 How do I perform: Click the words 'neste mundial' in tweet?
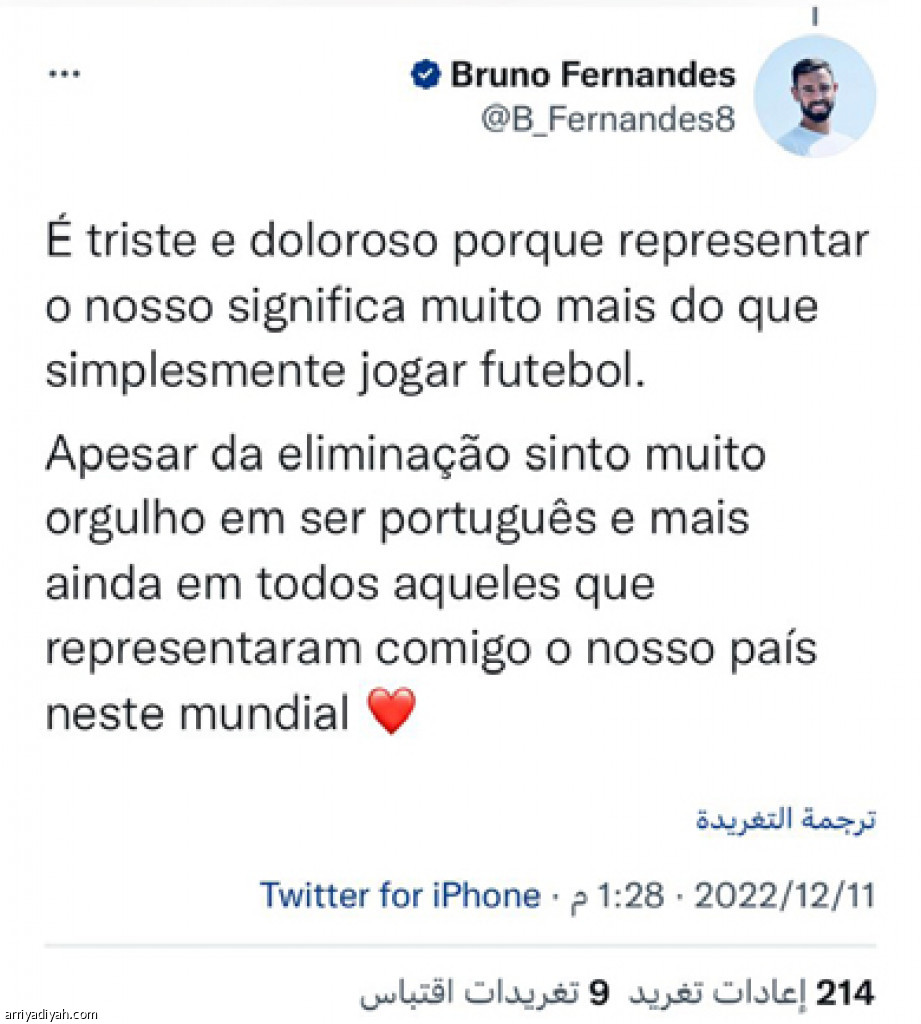click(196, 714)
